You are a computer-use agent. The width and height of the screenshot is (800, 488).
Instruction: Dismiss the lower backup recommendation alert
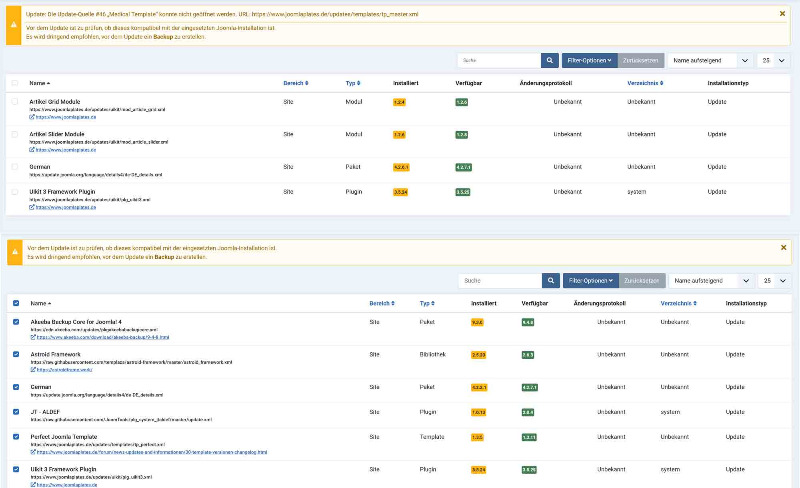(x=784, y=248)
